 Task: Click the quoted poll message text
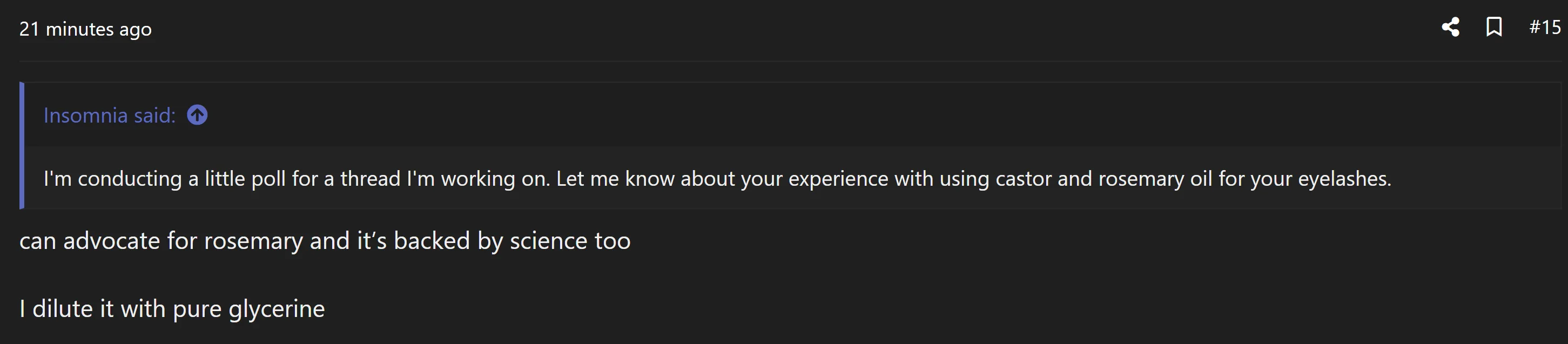717,178
